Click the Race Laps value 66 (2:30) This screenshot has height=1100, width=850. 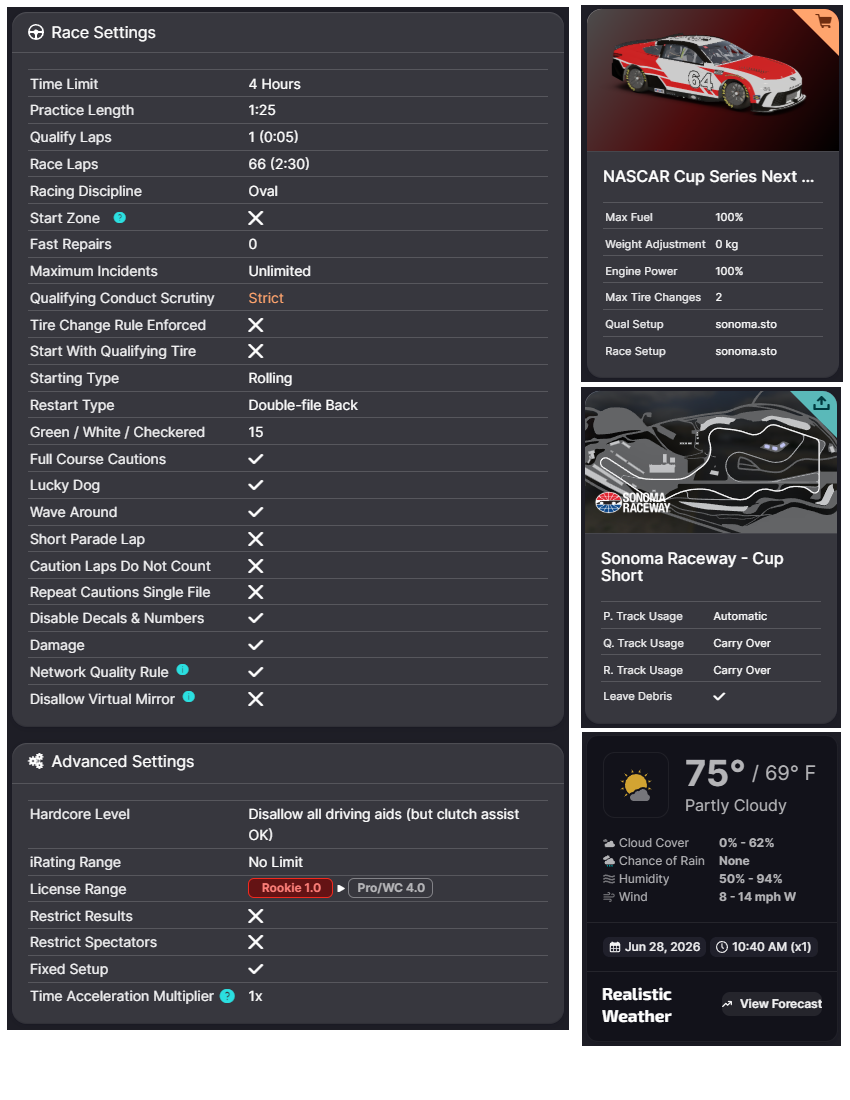278,164
